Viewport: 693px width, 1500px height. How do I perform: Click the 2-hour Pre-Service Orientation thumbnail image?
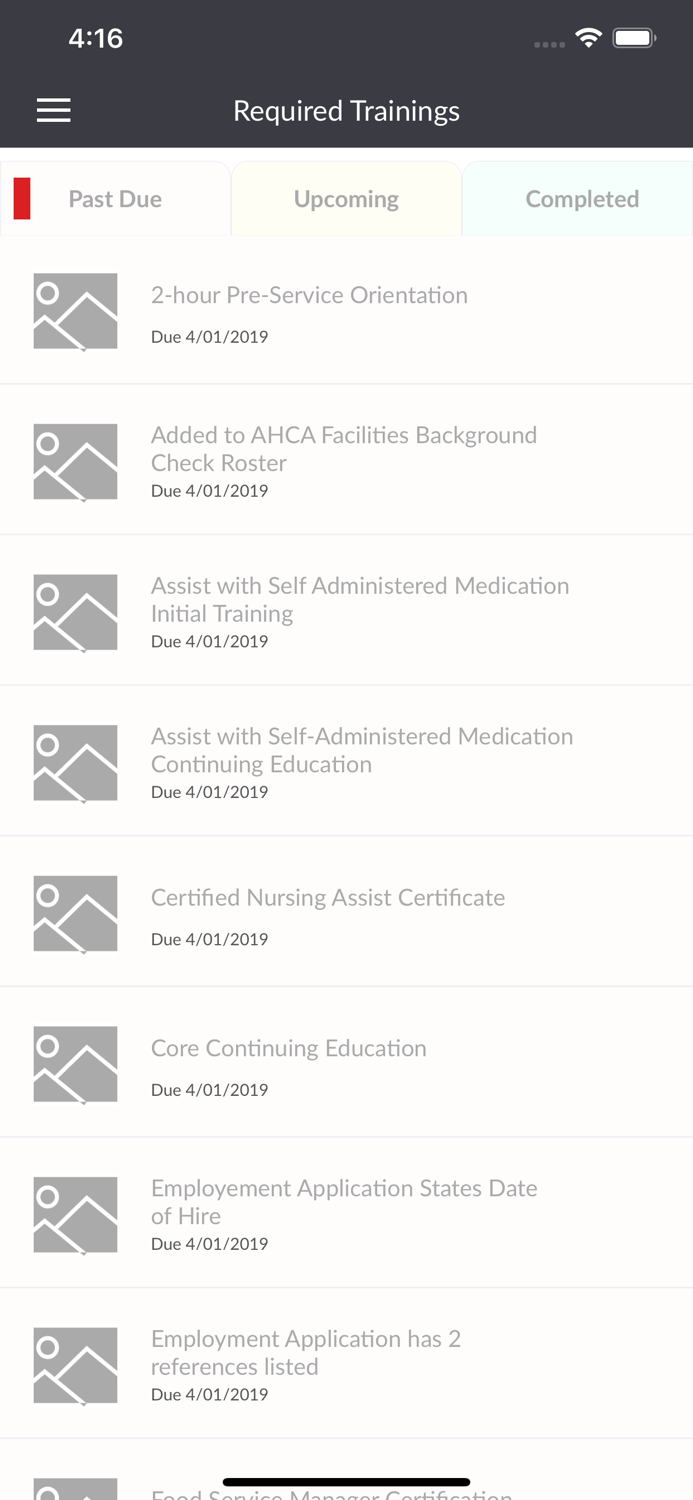(x=75, y=311)
